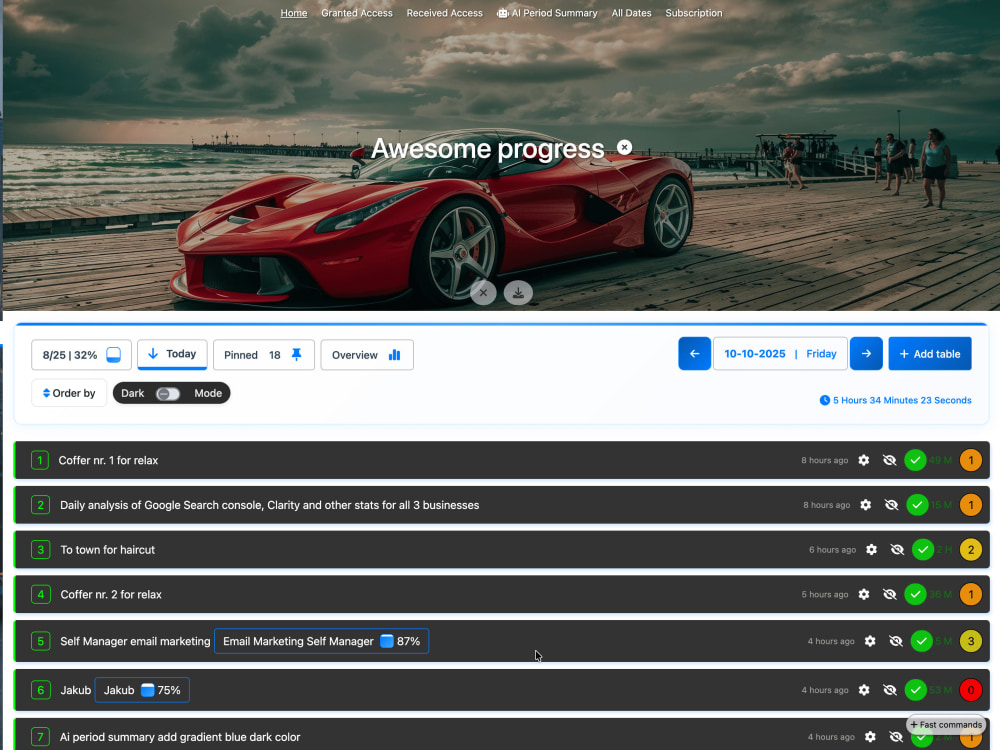The width and height of the screenshot is (1000, 750).
Task: Open Jakub 75% linked table
Action: pyautogui.click(x=142, y=690)
